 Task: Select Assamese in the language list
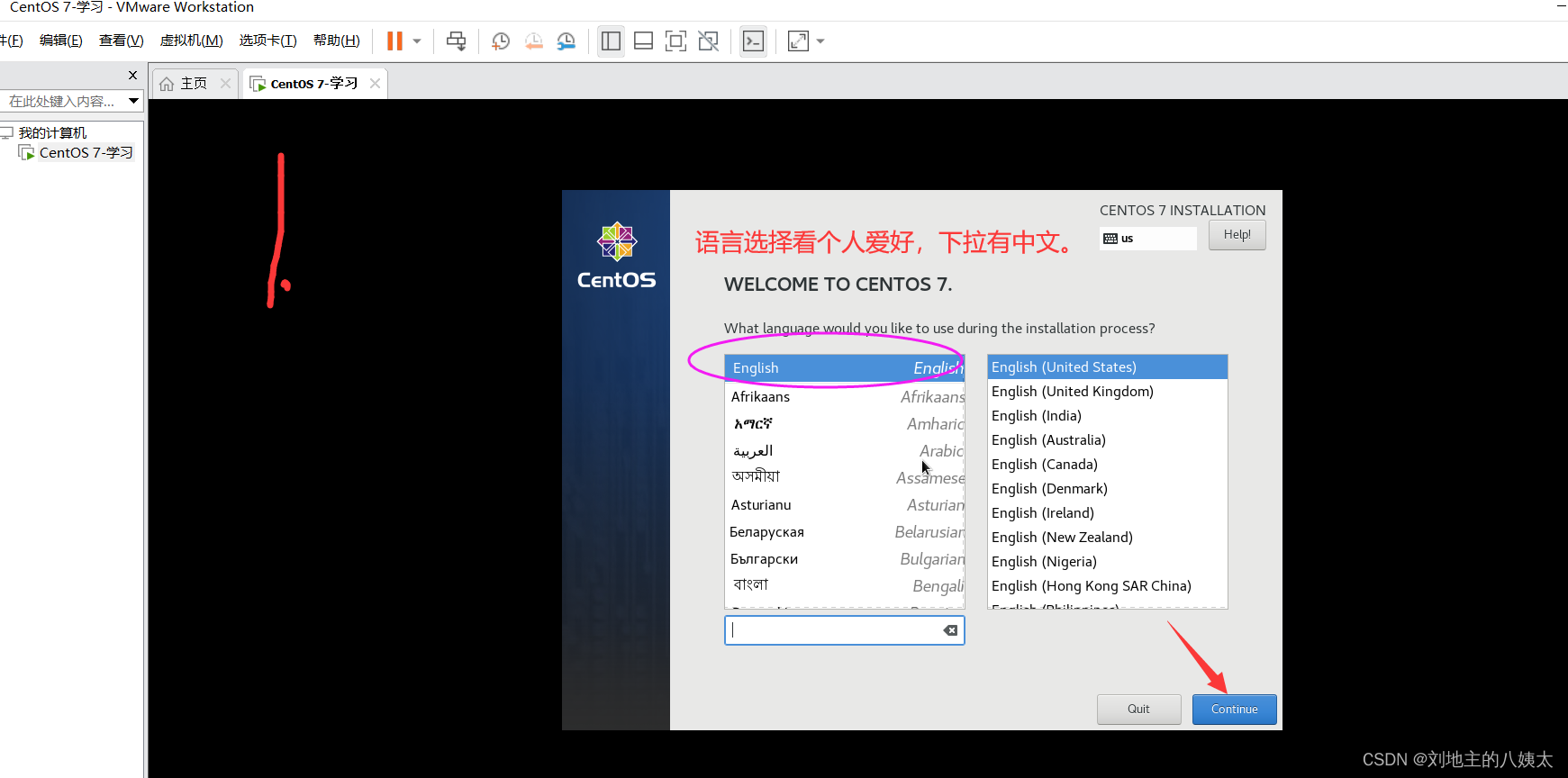coord(845,478)
